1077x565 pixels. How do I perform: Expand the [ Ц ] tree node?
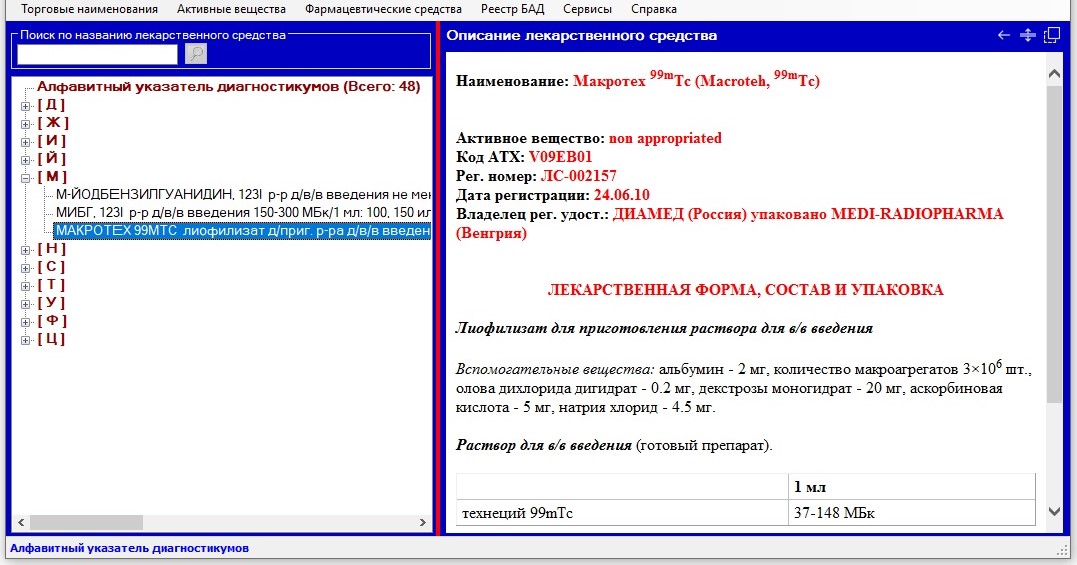click(25, 340)
